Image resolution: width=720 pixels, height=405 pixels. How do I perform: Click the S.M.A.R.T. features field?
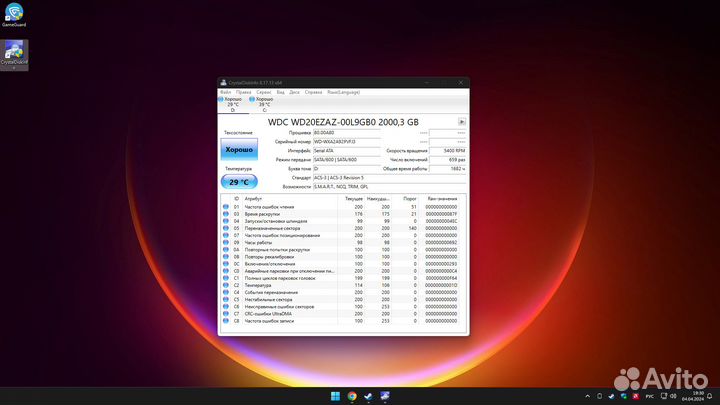389,187
